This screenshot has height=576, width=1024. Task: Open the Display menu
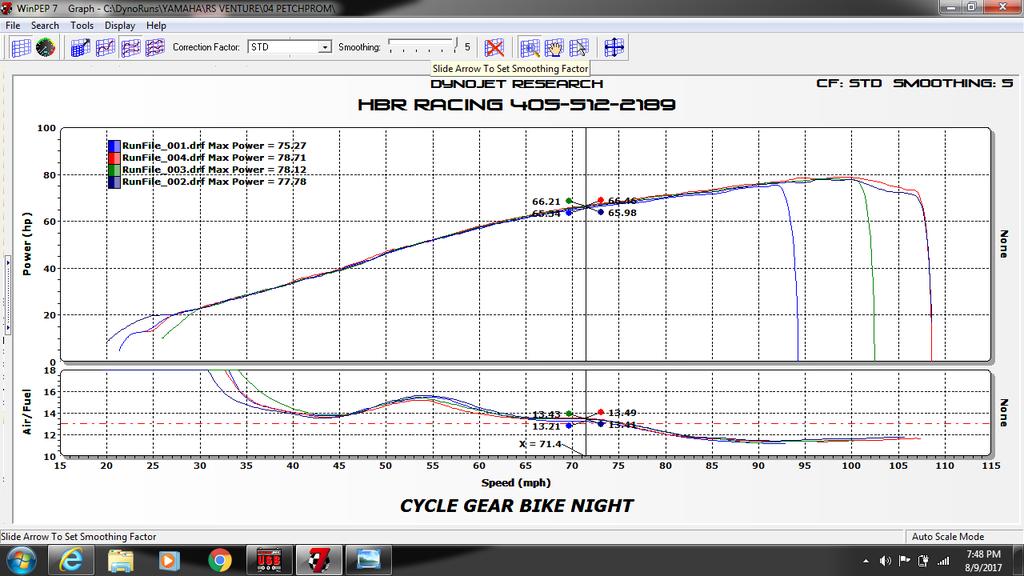coord(119,25)
